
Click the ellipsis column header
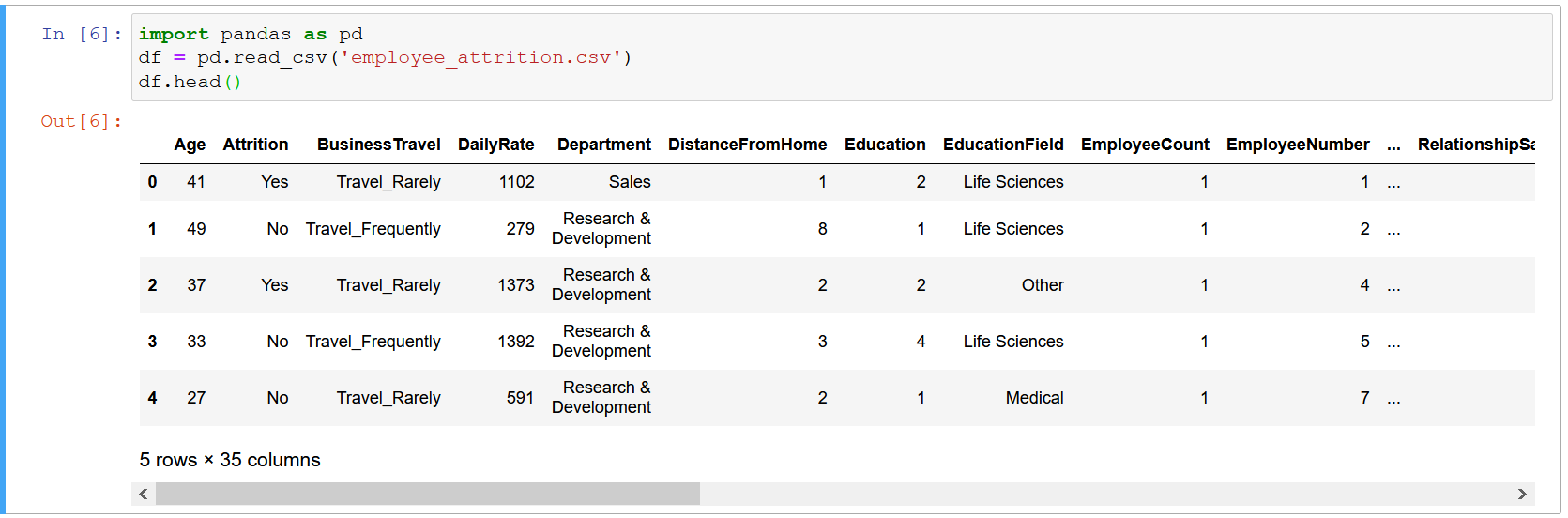[1393, 145]
